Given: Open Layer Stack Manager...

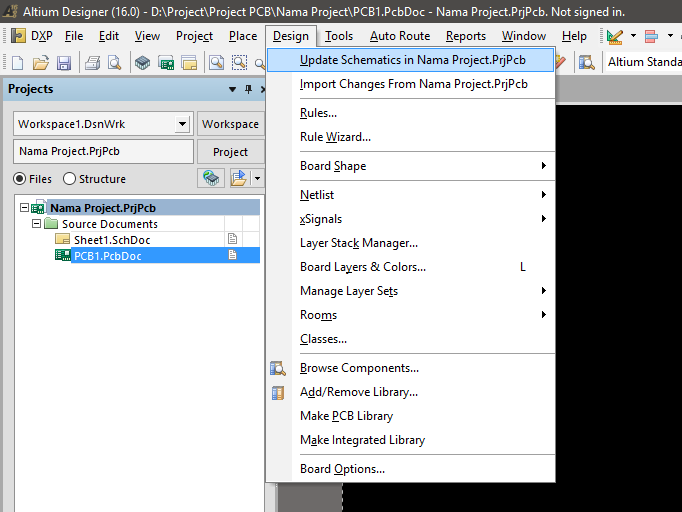Looking at the screenshot, I should (410, 243).
